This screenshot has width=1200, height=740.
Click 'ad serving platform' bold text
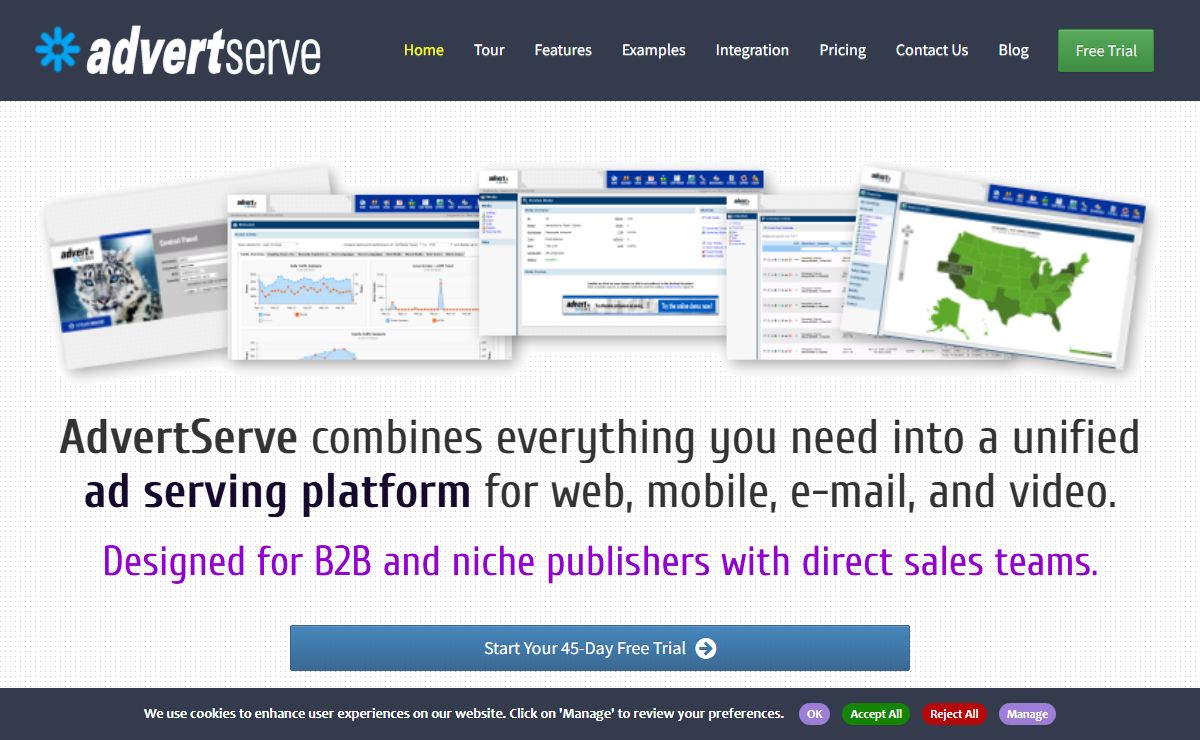pyautogui.click(x=277, y=492)
